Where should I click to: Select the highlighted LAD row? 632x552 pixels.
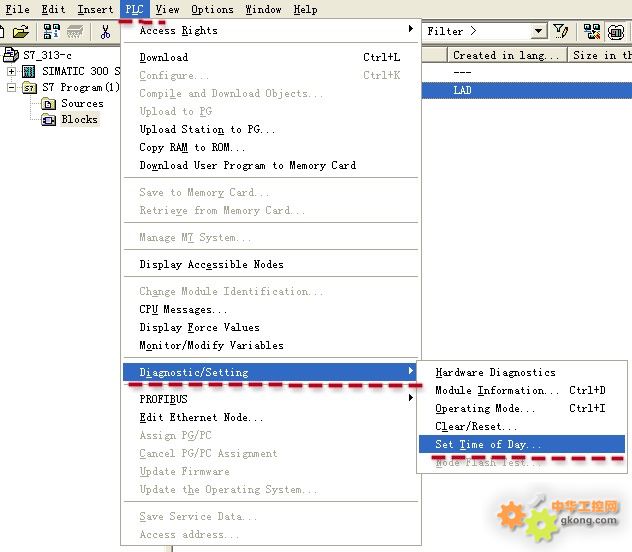coord(527,90)
